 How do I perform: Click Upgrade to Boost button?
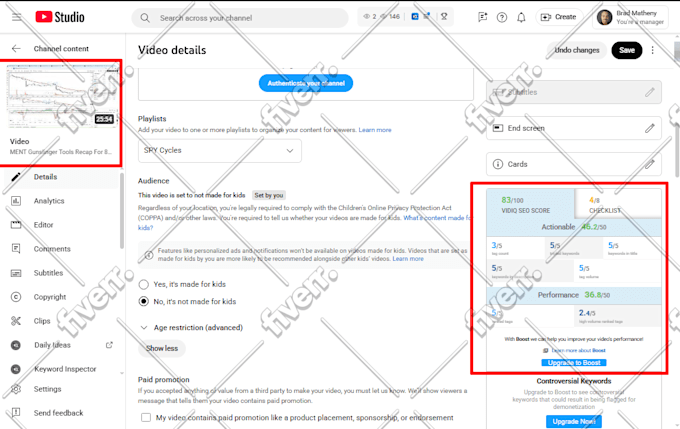click(574, 363)
